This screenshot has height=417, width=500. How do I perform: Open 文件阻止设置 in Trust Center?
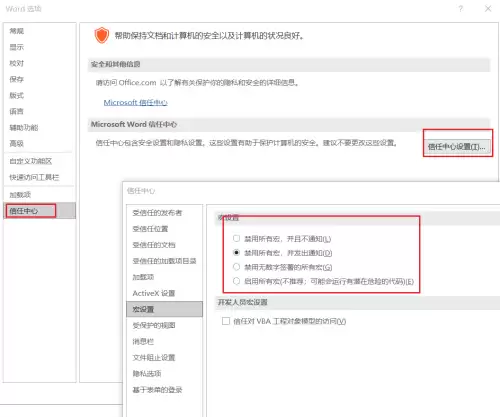pos(154,357)
